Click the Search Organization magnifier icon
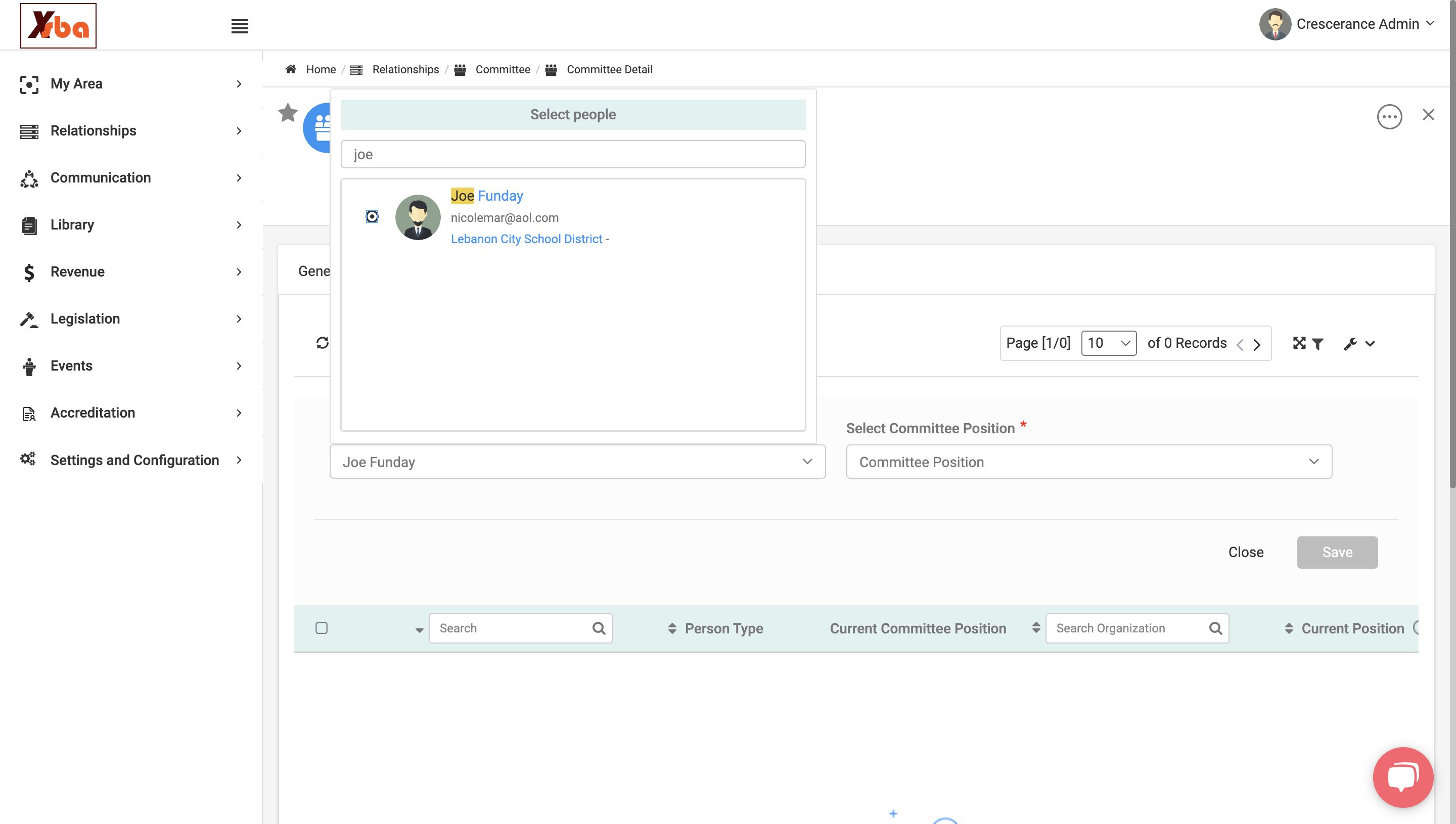Image resolution: width=1456 pixels, height=824 pixels. coord(1215,628)
